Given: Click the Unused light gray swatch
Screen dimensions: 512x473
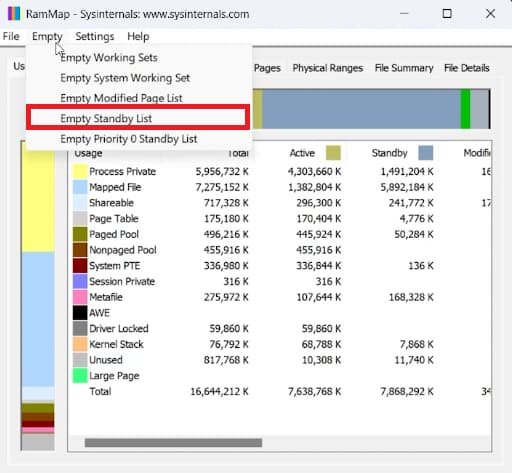Looking at the screenshot, I should click(80, 360).
